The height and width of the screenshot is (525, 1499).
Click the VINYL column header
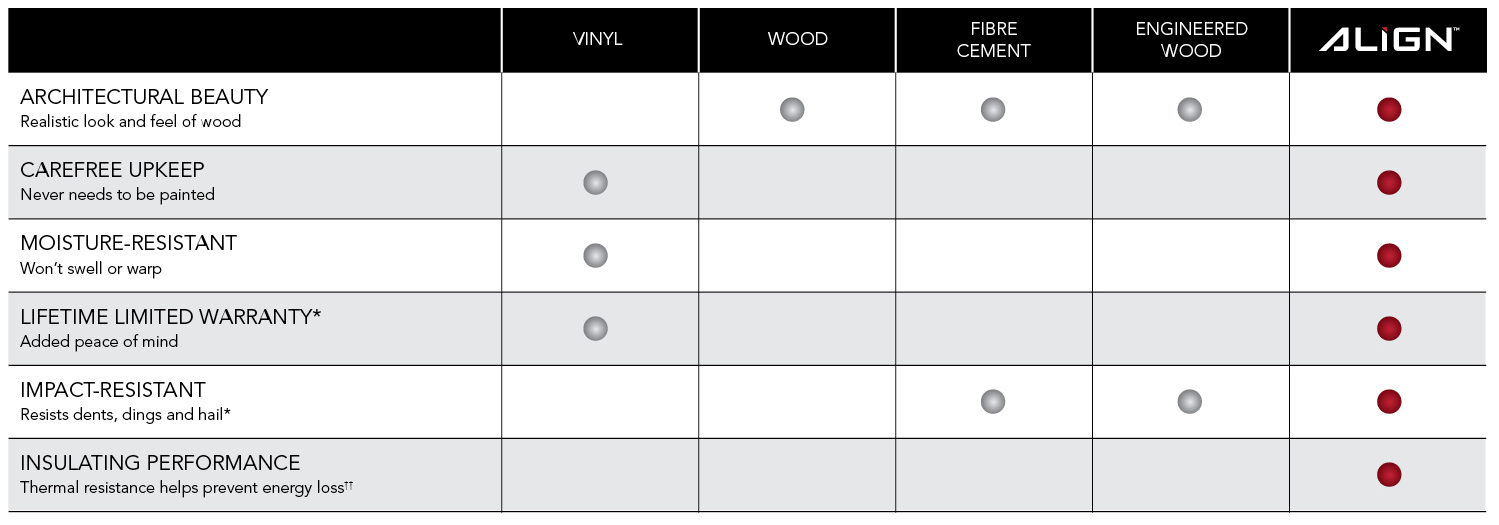pos(598,39)
